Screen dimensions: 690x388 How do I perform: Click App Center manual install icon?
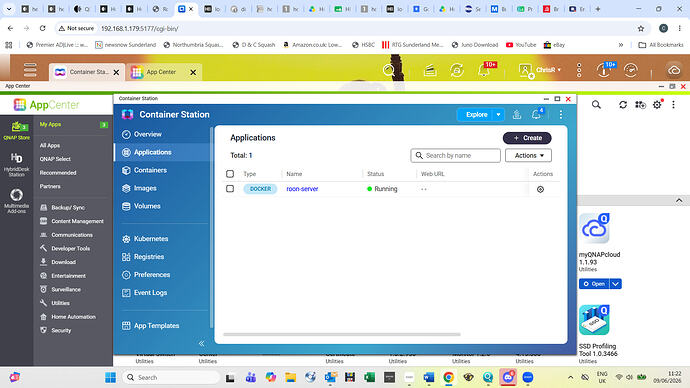pyautogui.click(x=640, y=105)
